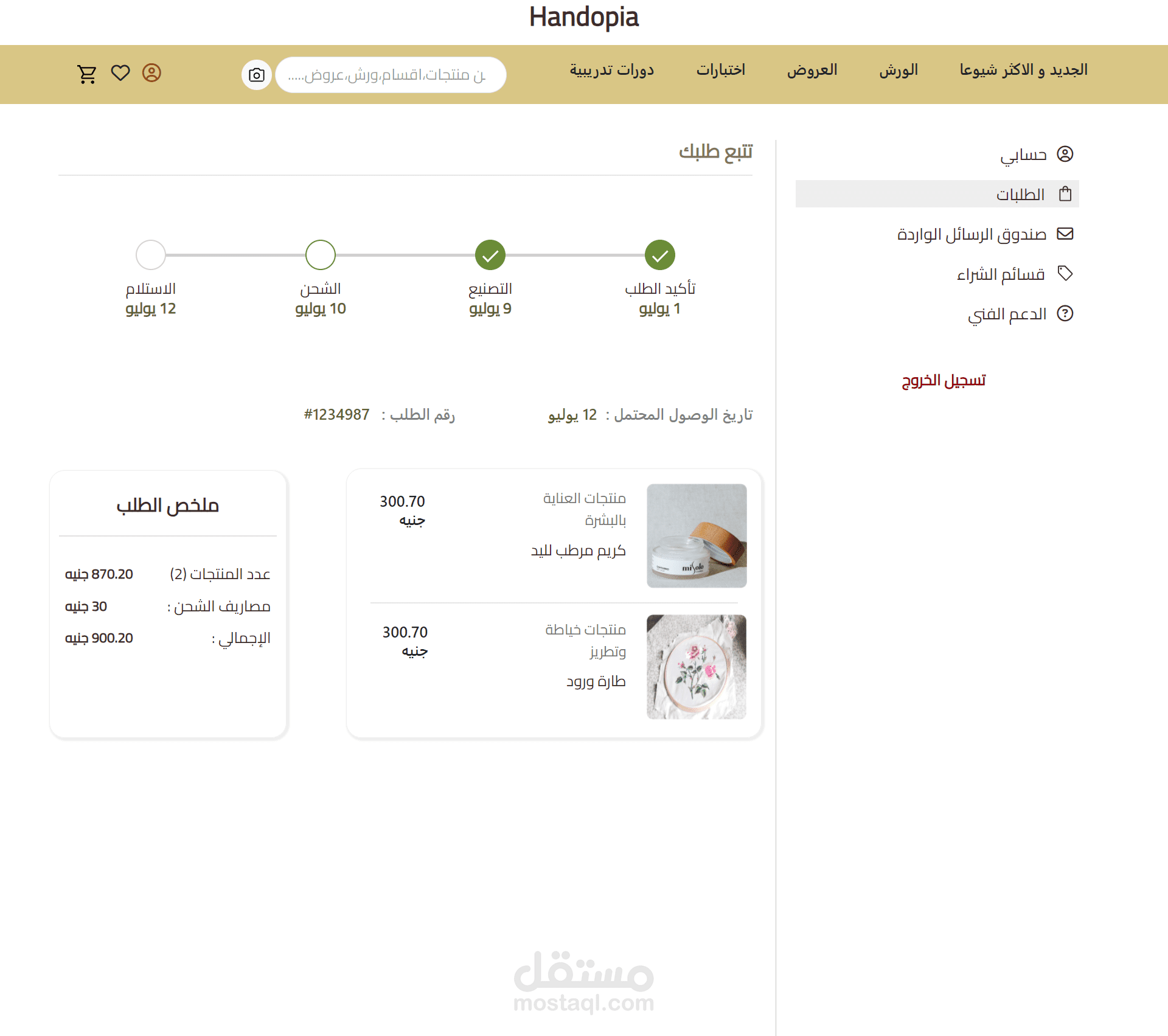Image resolution: width=1168 pixels, height=1036 pixels.
Task: Click the الاستلام empty step circle
Action: tap(151, 255)
